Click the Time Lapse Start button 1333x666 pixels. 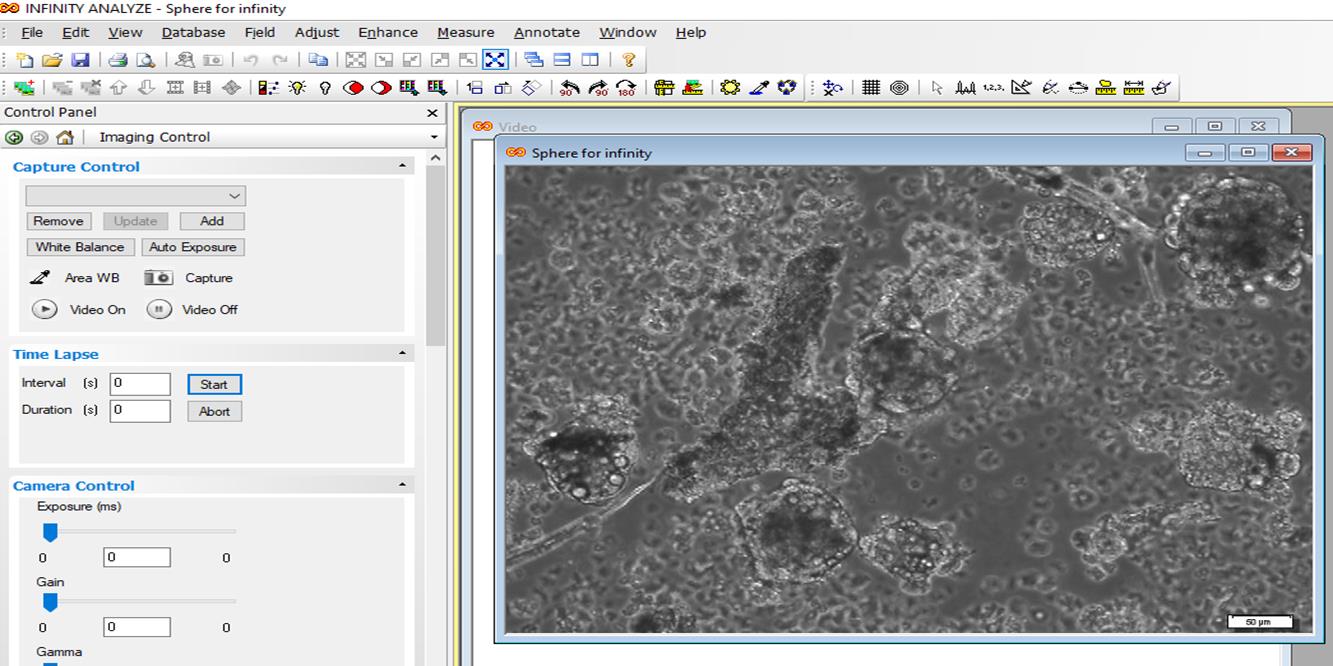point(214,384)
